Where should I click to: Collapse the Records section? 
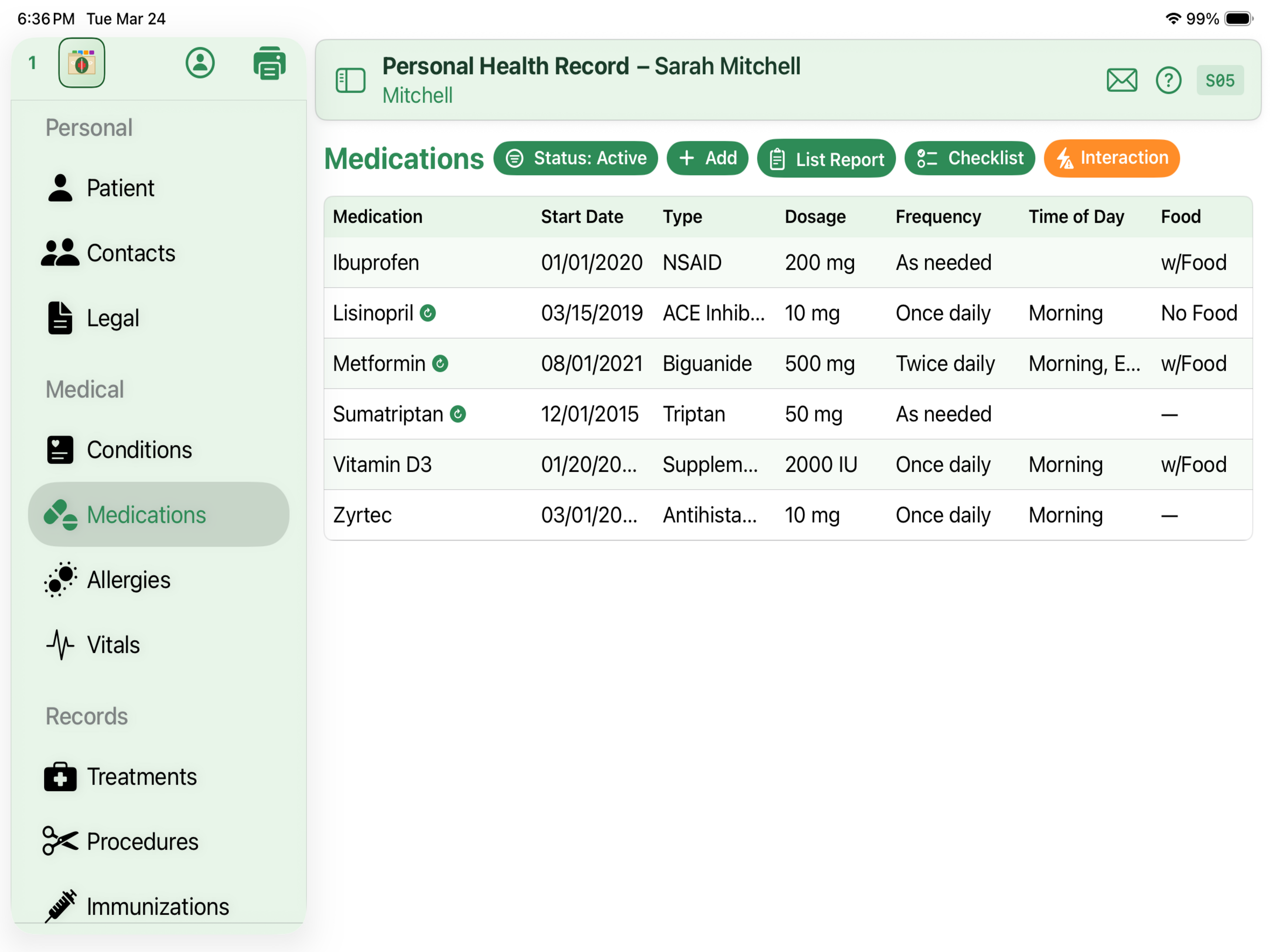[86, 716]
